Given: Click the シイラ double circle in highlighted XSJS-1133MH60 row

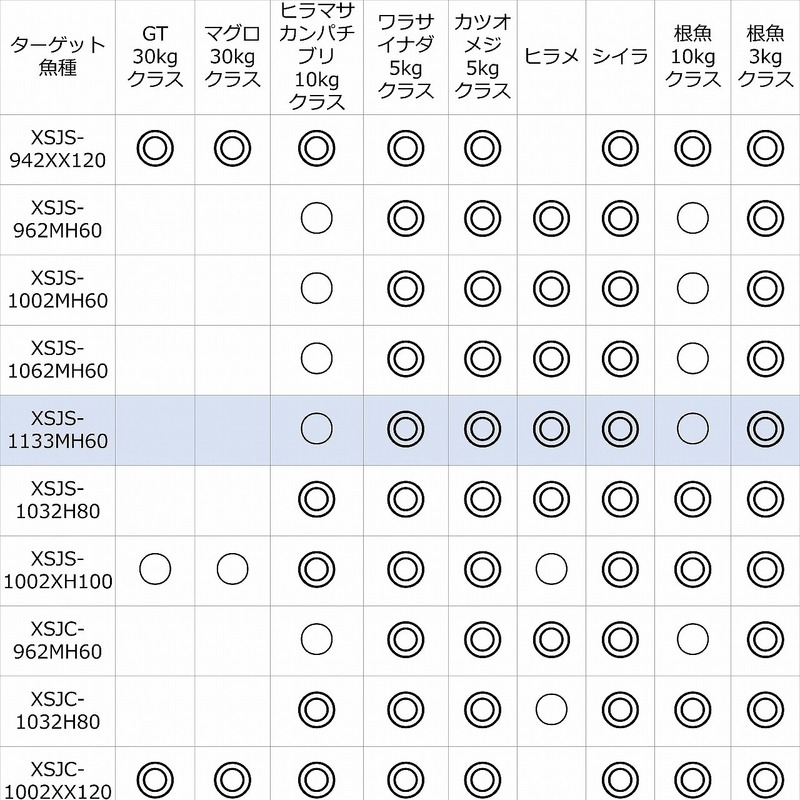Looking at the screenshot, I should click(x=620, y=428).
